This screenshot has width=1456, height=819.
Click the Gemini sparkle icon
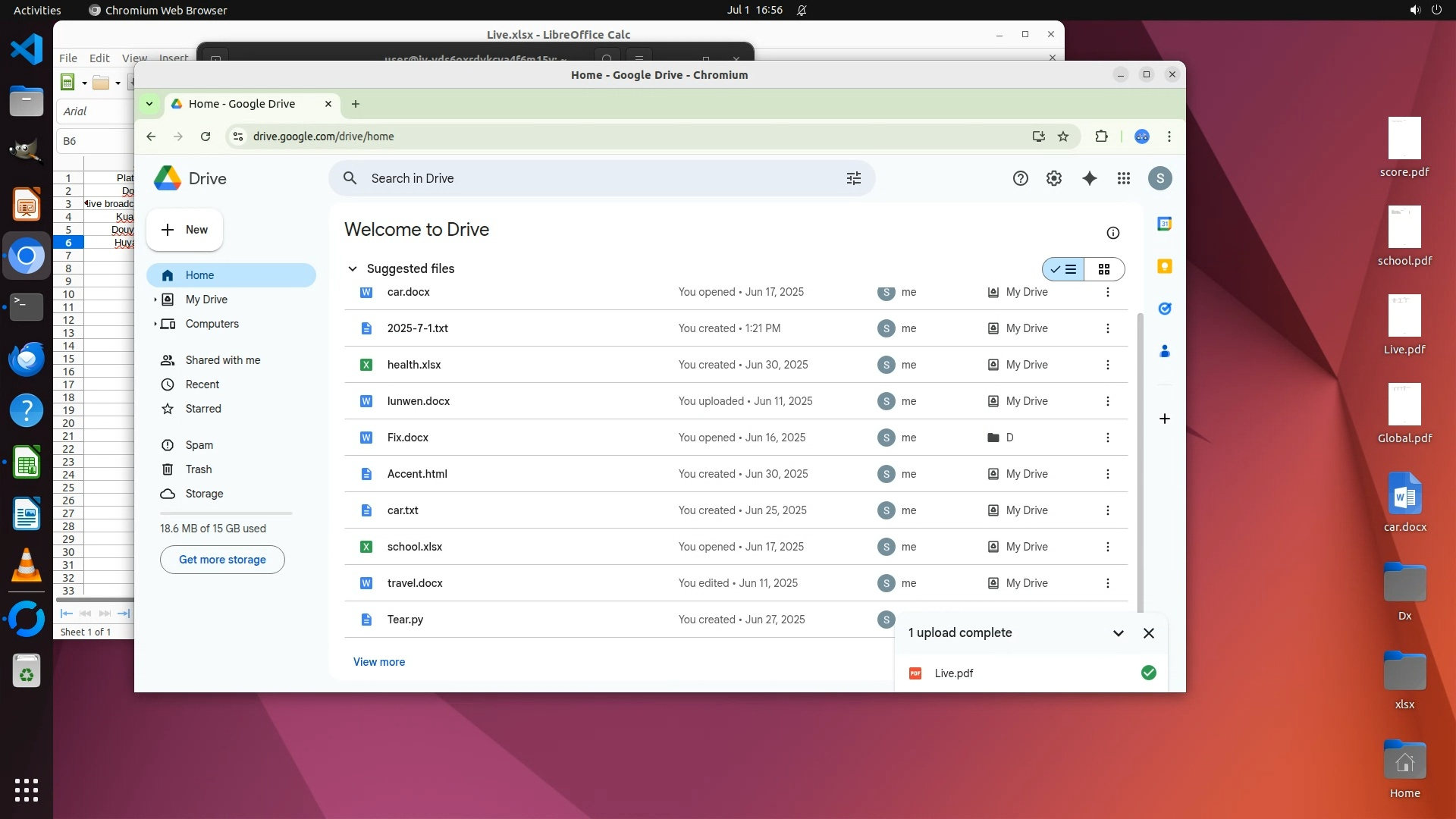coord(1089,178)
